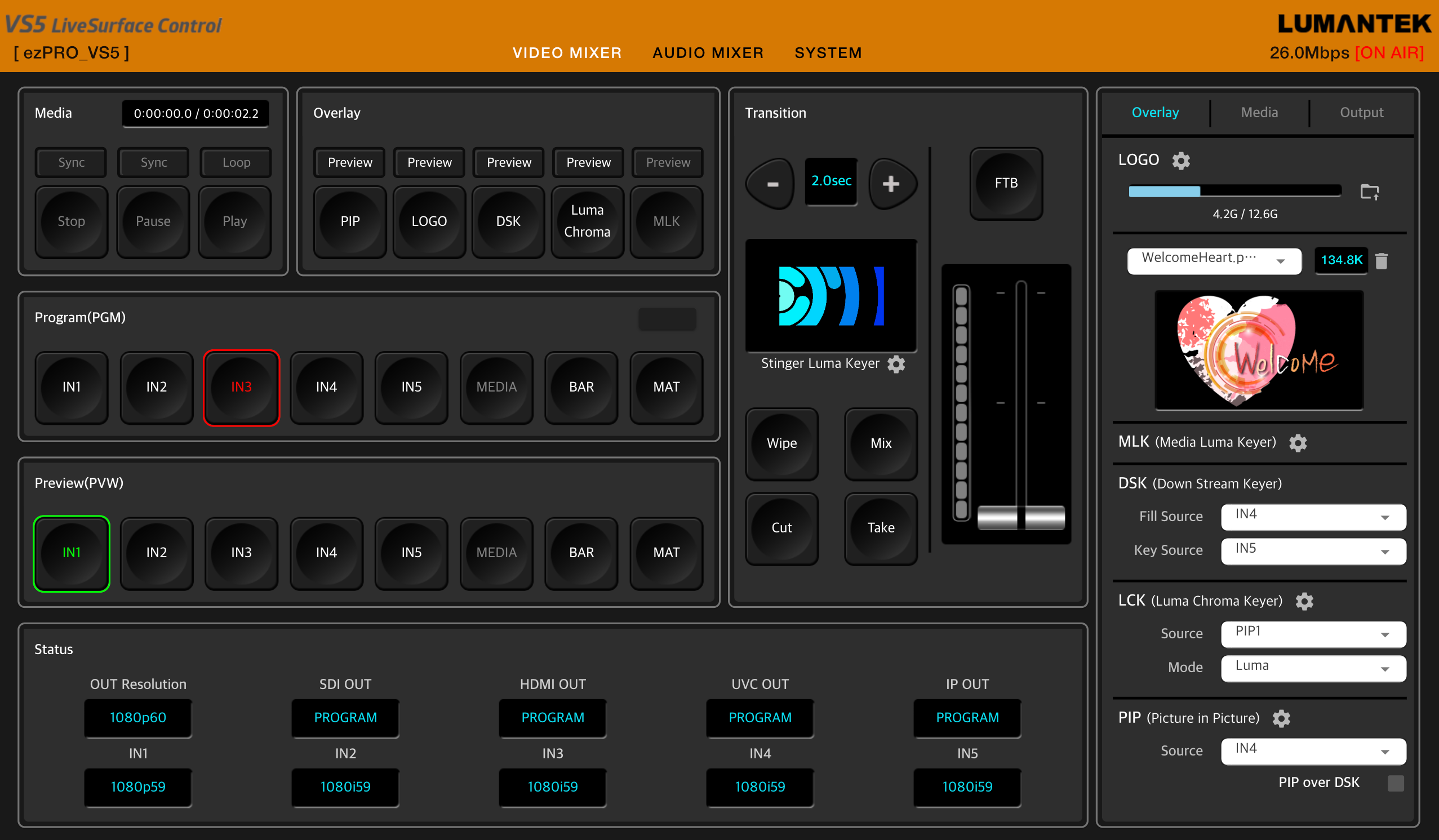The width and height of the screenshot is (1439, 840).
Task: Open Stinger Luma Keyer settings gear
Action: click(x=896, y=364)
